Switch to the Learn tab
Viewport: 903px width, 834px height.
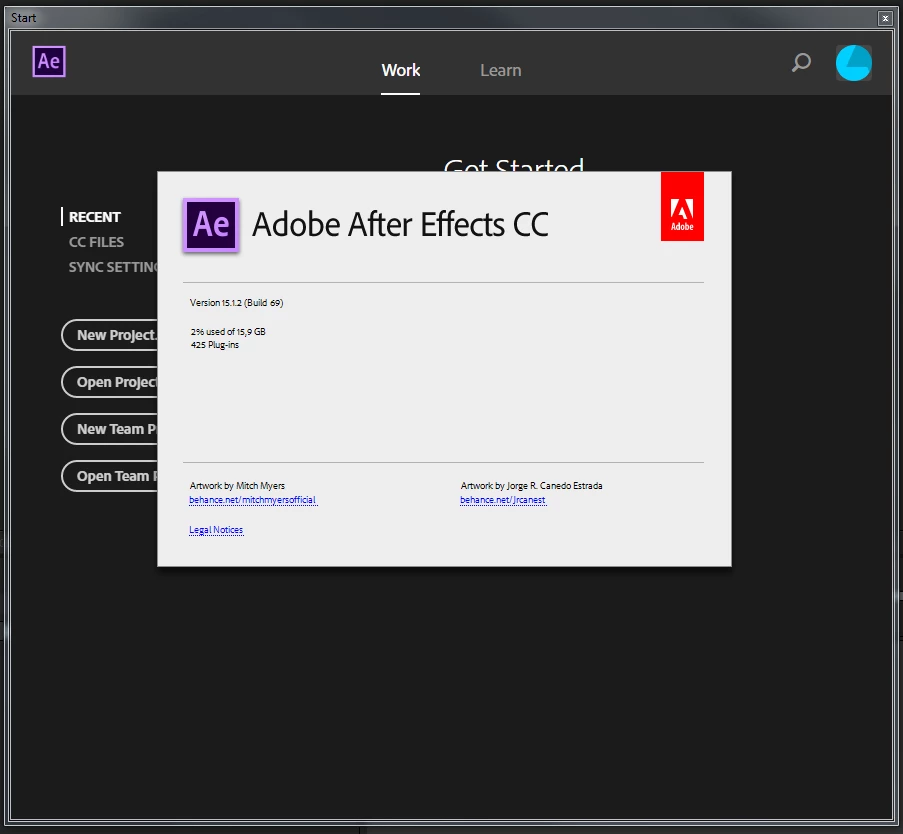coord(500,70)
